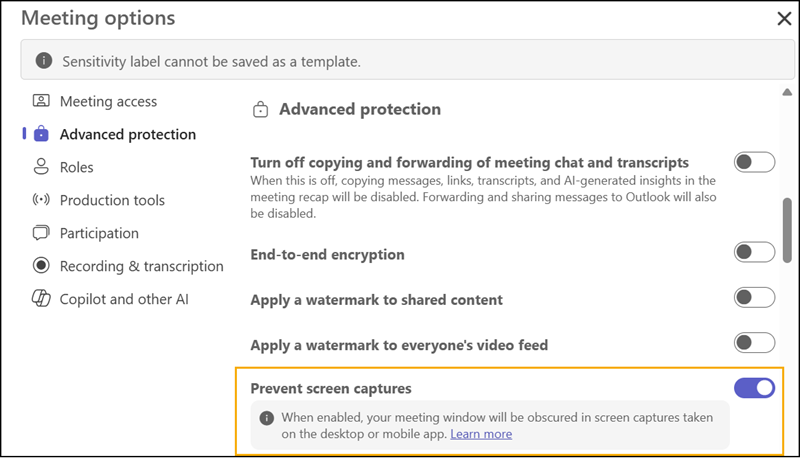The height and width of the screenshot is (458, 800).
Task: Select the Participation settings section
Action: 99,233
